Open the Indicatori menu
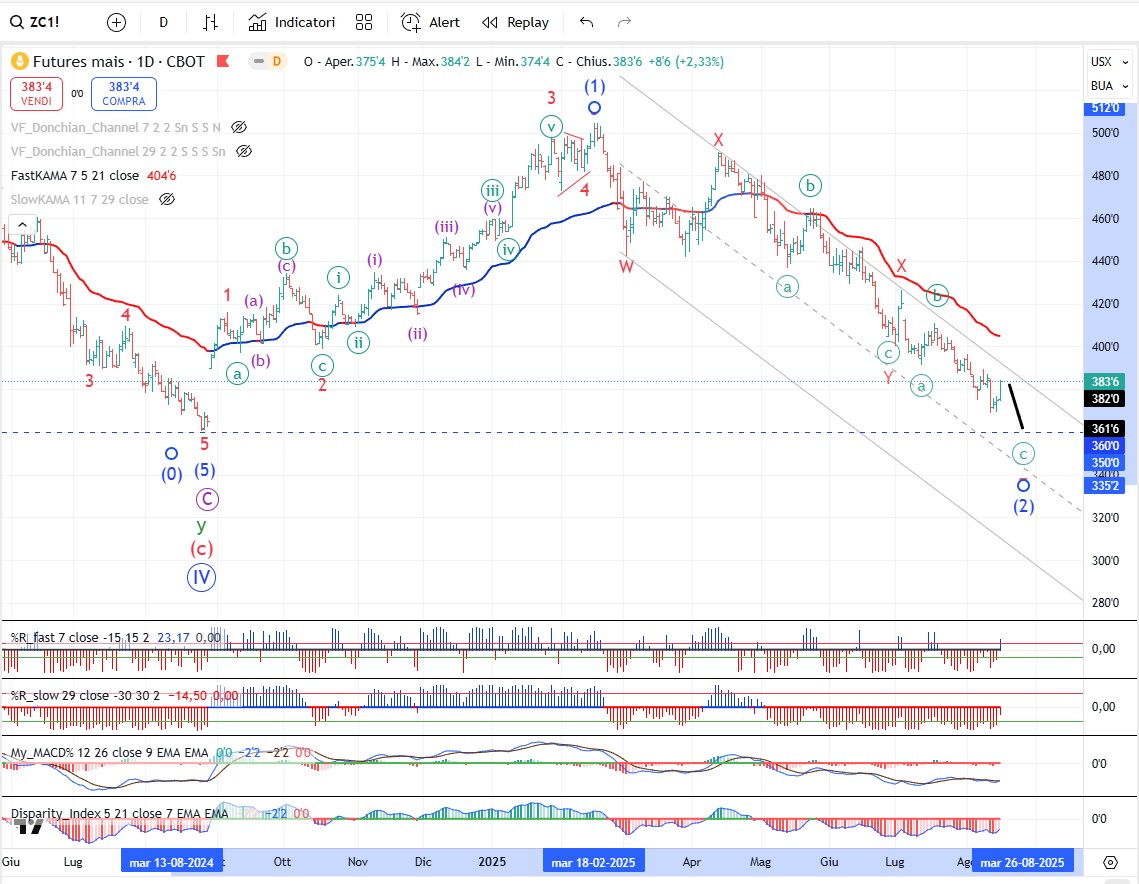This screenshot has height=884, width=1139. coord(292,22)
